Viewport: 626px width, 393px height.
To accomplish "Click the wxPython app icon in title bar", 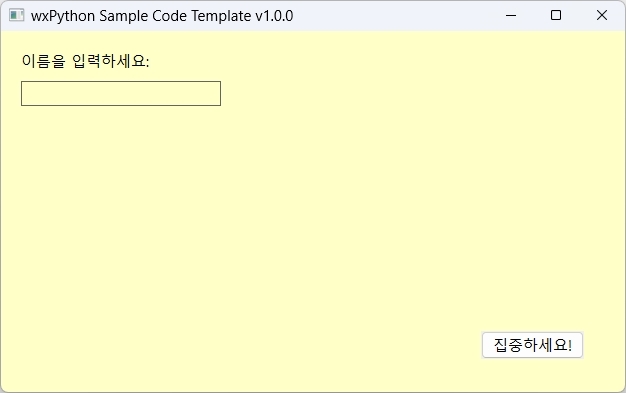I will 16,16.
